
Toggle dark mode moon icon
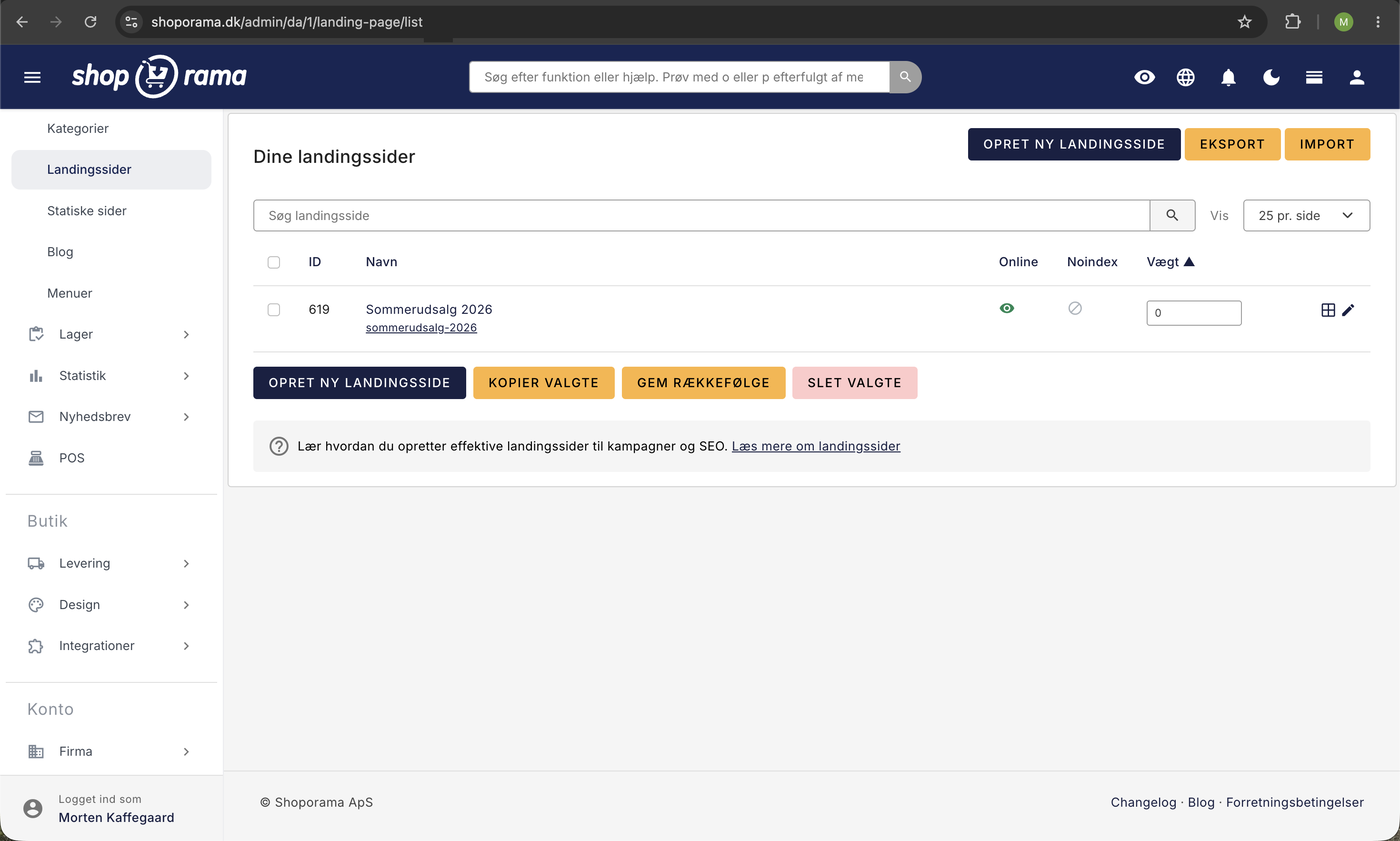[1272, 77]
